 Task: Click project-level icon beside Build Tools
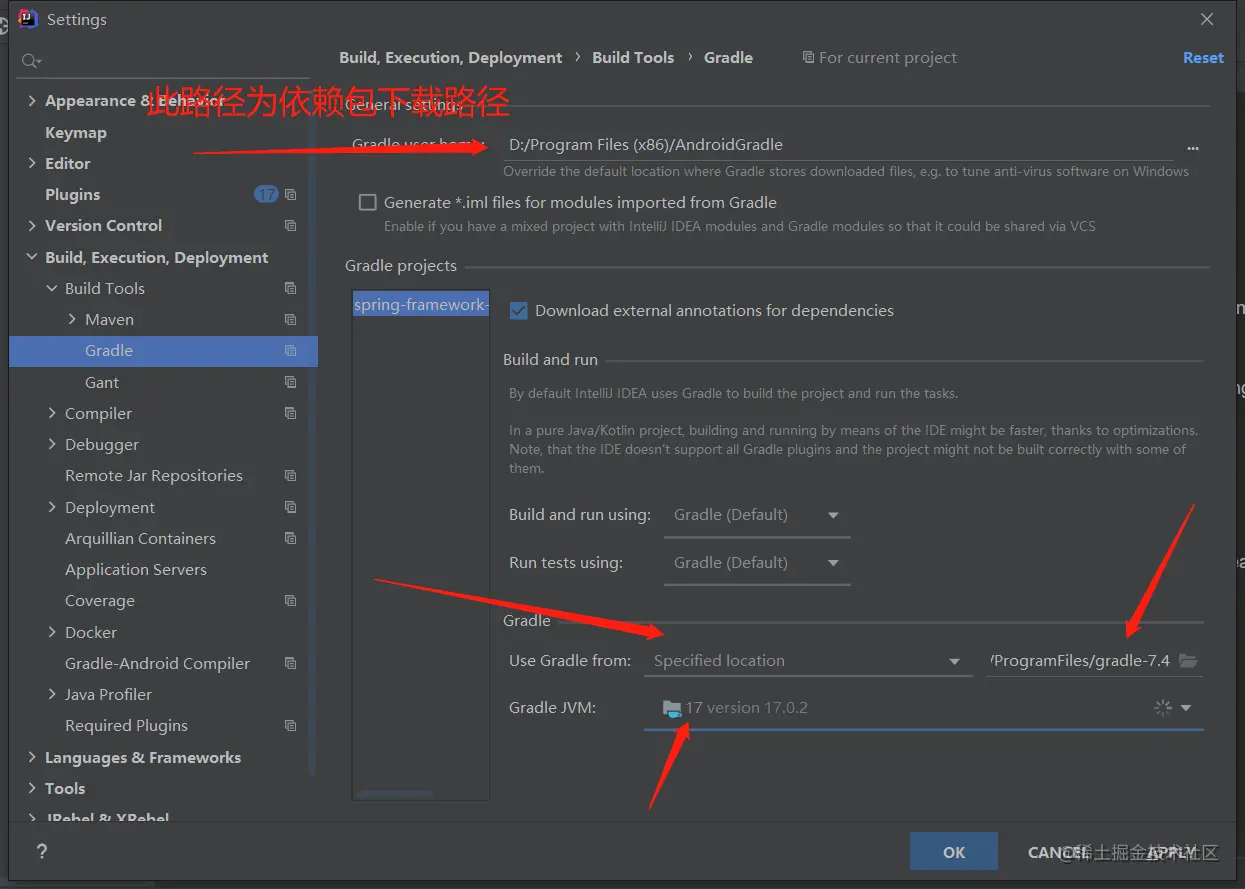tap(291, 288)
